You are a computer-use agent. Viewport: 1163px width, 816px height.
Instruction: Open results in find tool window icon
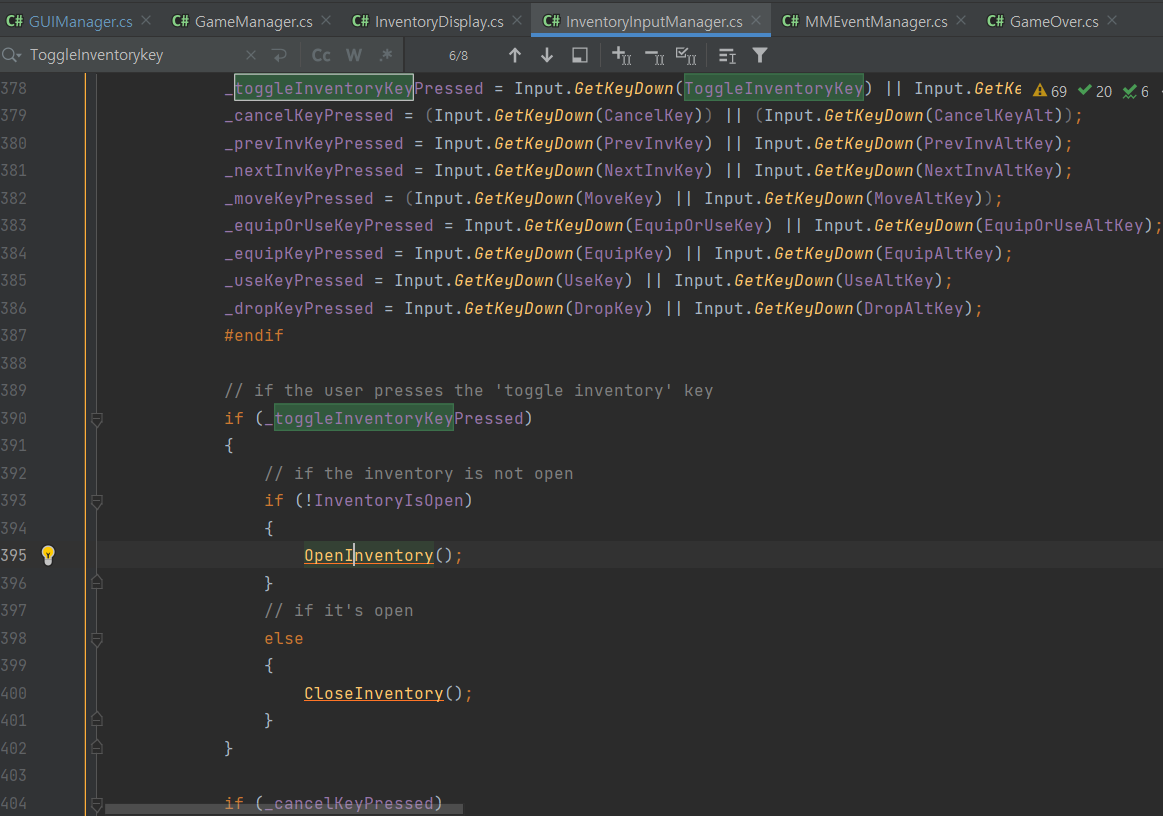pyautogui.click(x=580, y=55)
